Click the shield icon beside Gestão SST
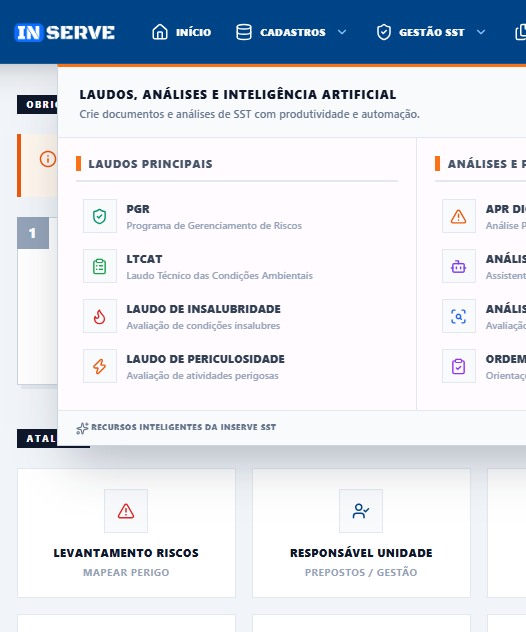Screen dimensions: 526x632 pos(383,32)
